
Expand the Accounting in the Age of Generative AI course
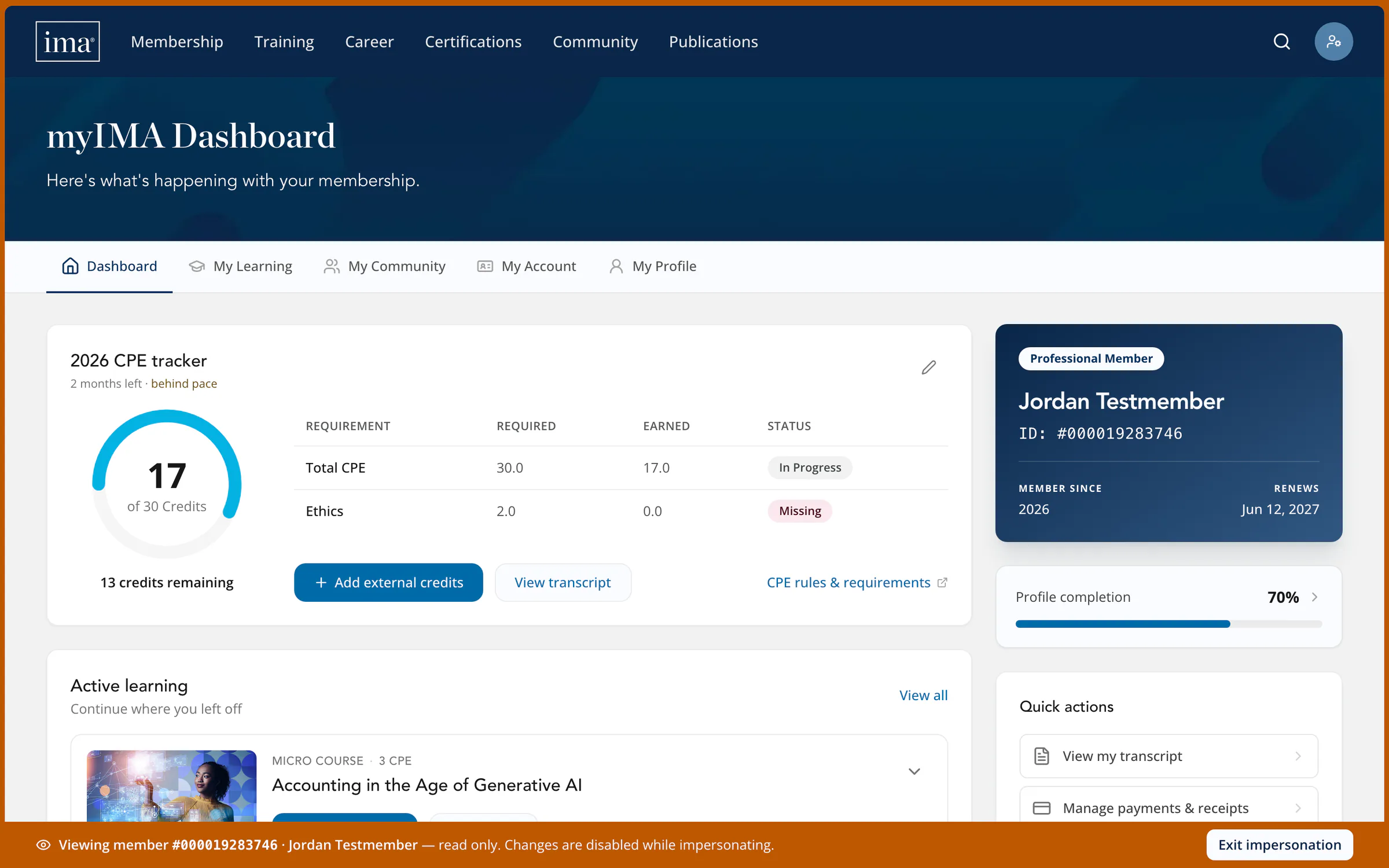point(914,771)
